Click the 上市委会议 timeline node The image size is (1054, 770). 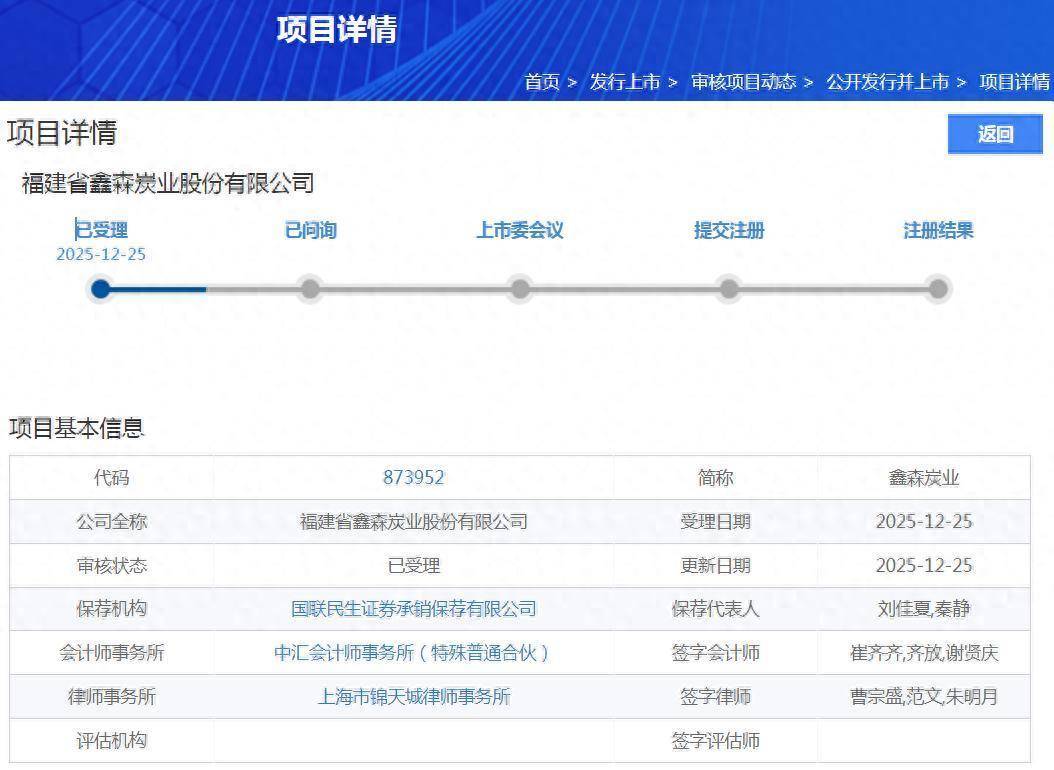point(520,289)
